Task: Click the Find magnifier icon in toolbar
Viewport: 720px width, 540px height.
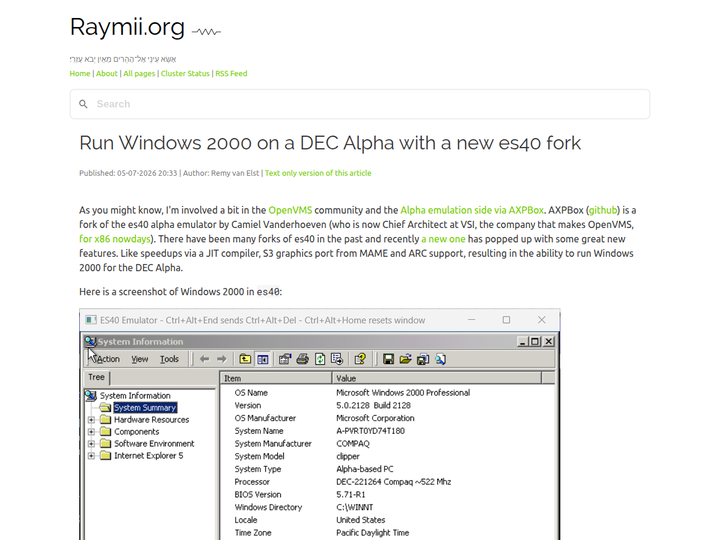Action: pyautogui.click(x=440, y=359)
